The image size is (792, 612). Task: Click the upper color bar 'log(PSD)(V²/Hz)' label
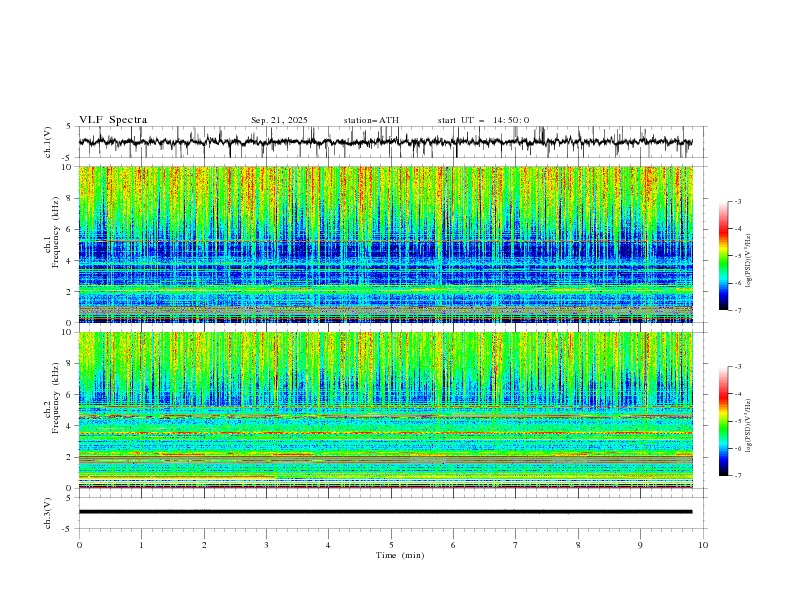click(748, 261)
